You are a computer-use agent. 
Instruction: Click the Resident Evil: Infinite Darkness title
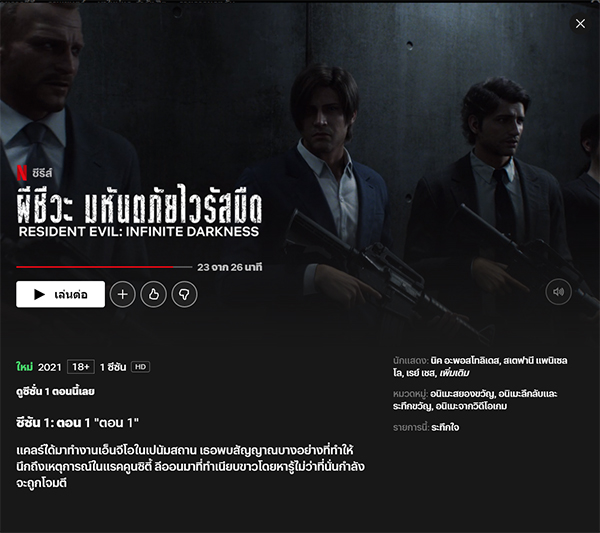tap(139, 232)
